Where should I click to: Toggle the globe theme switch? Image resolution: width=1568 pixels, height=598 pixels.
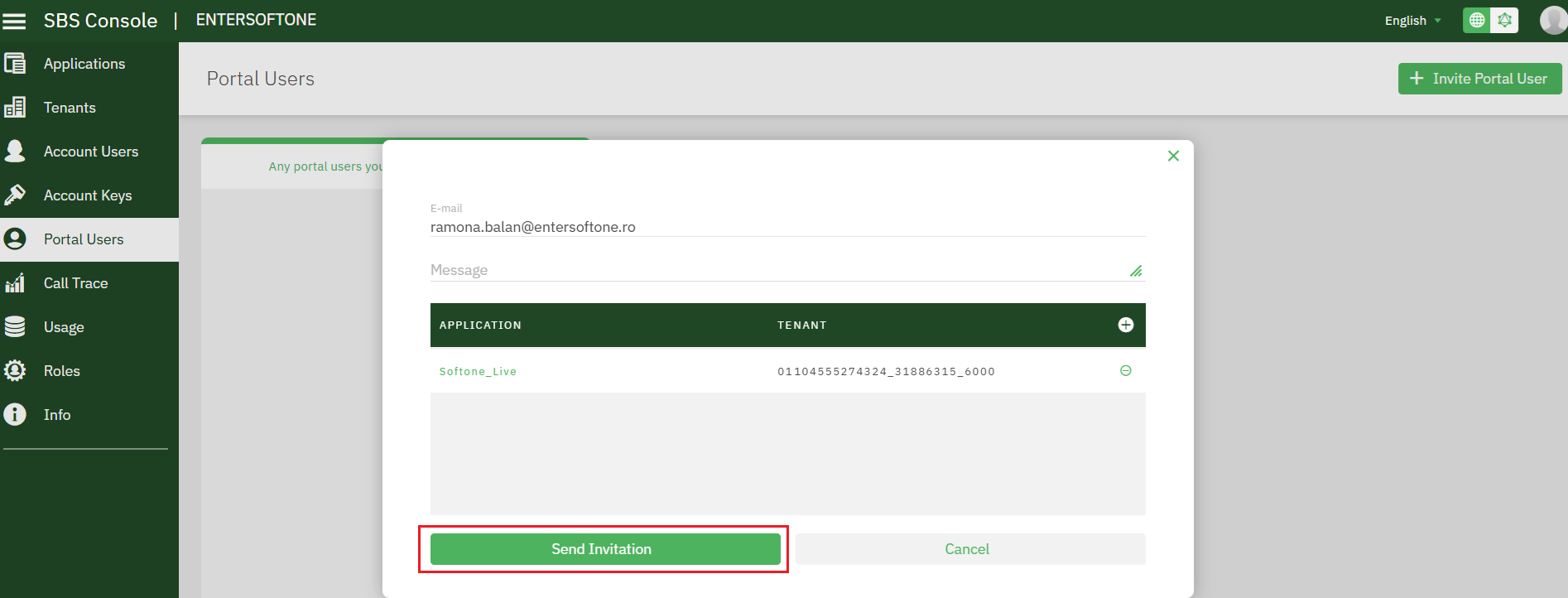(1477, 20)
